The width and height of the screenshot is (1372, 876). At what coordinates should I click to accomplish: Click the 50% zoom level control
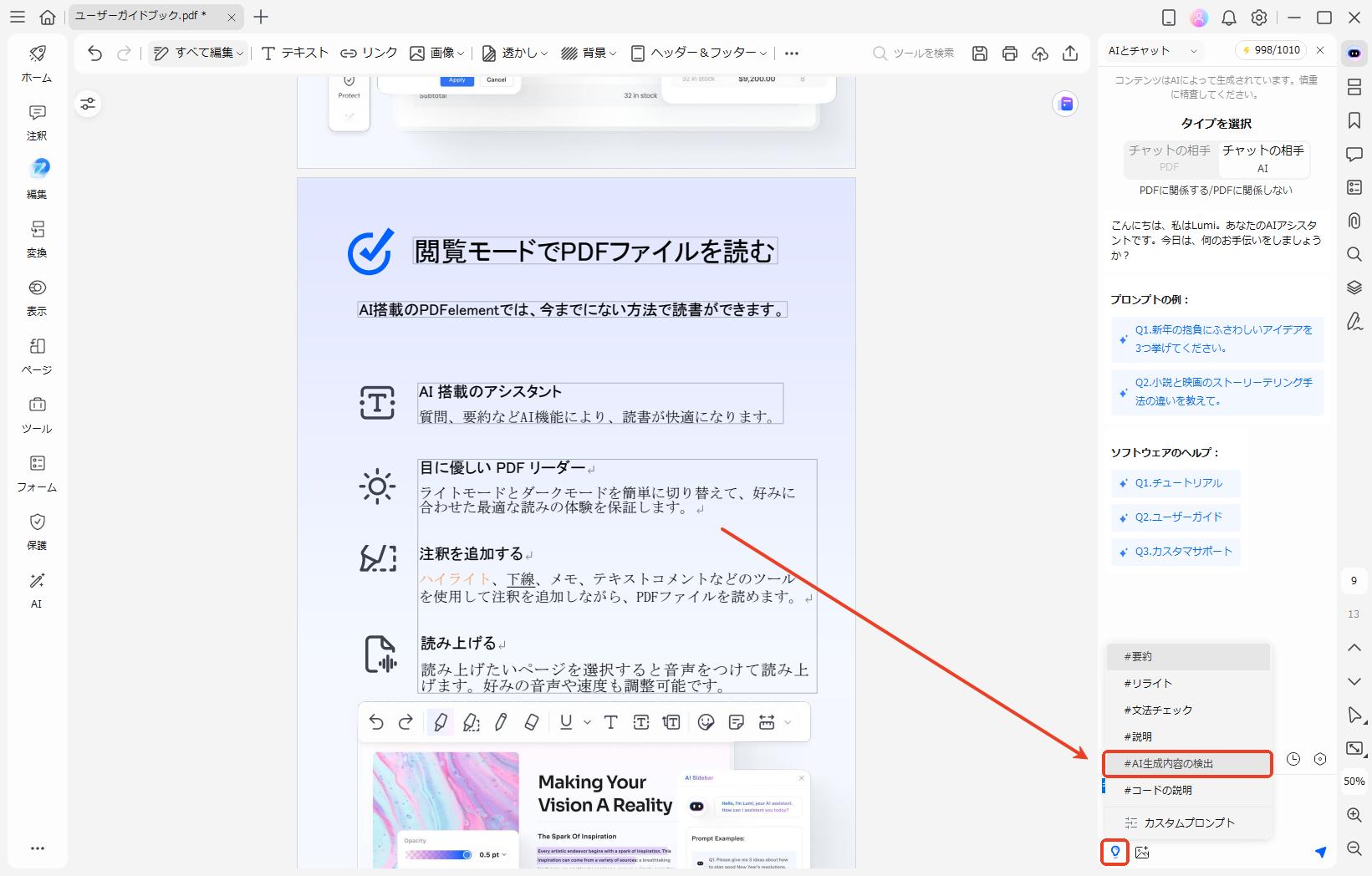[x=1353, y=781]
